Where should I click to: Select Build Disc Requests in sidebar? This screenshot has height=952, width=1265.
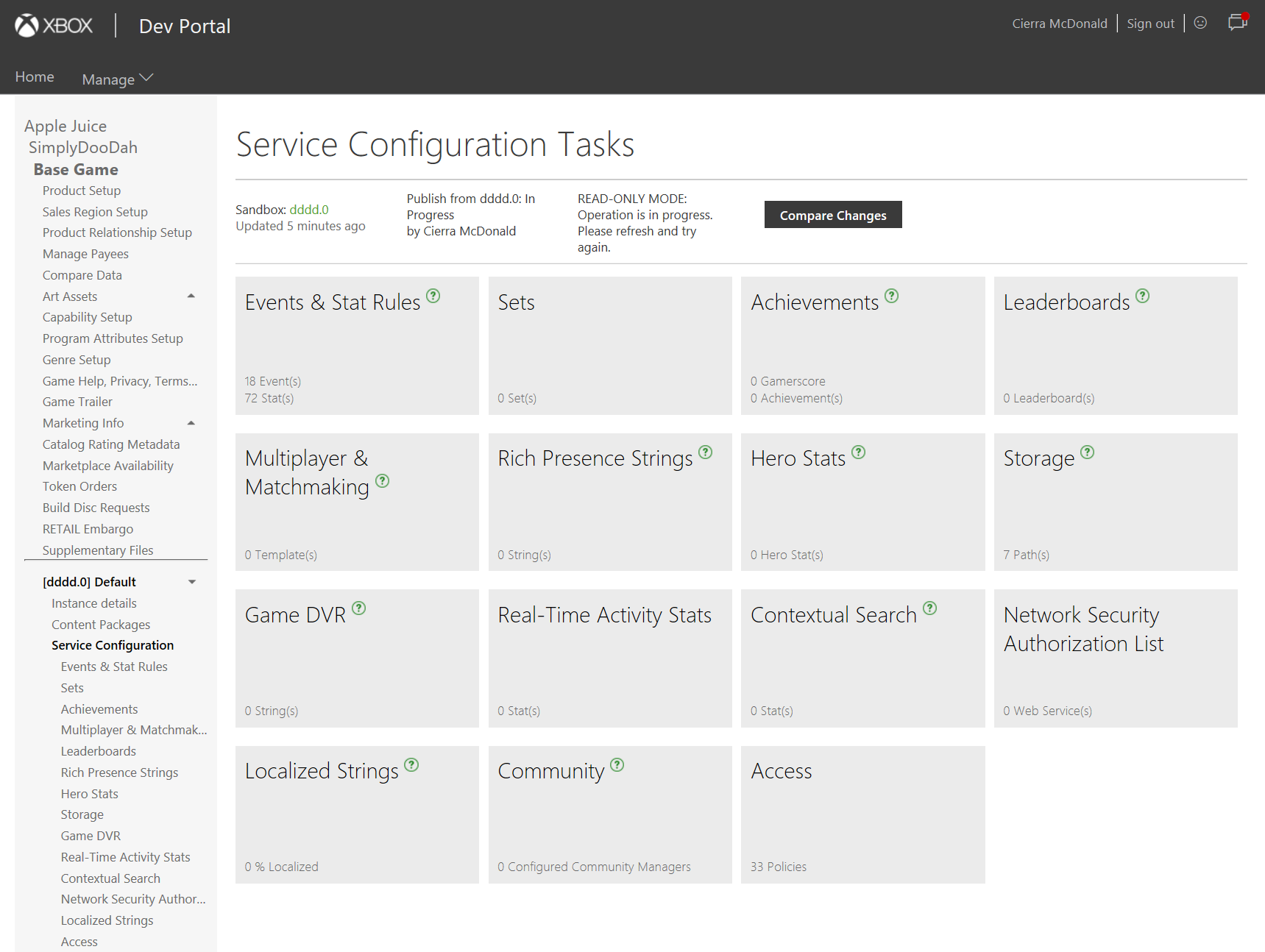tap(96, 508)
